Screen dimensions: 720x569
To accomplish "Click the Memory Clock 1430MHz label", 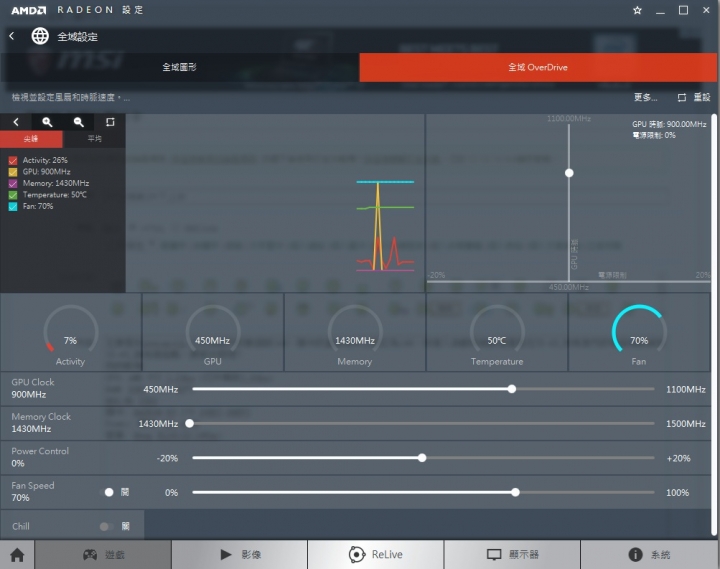I will [x=41, y=423].
